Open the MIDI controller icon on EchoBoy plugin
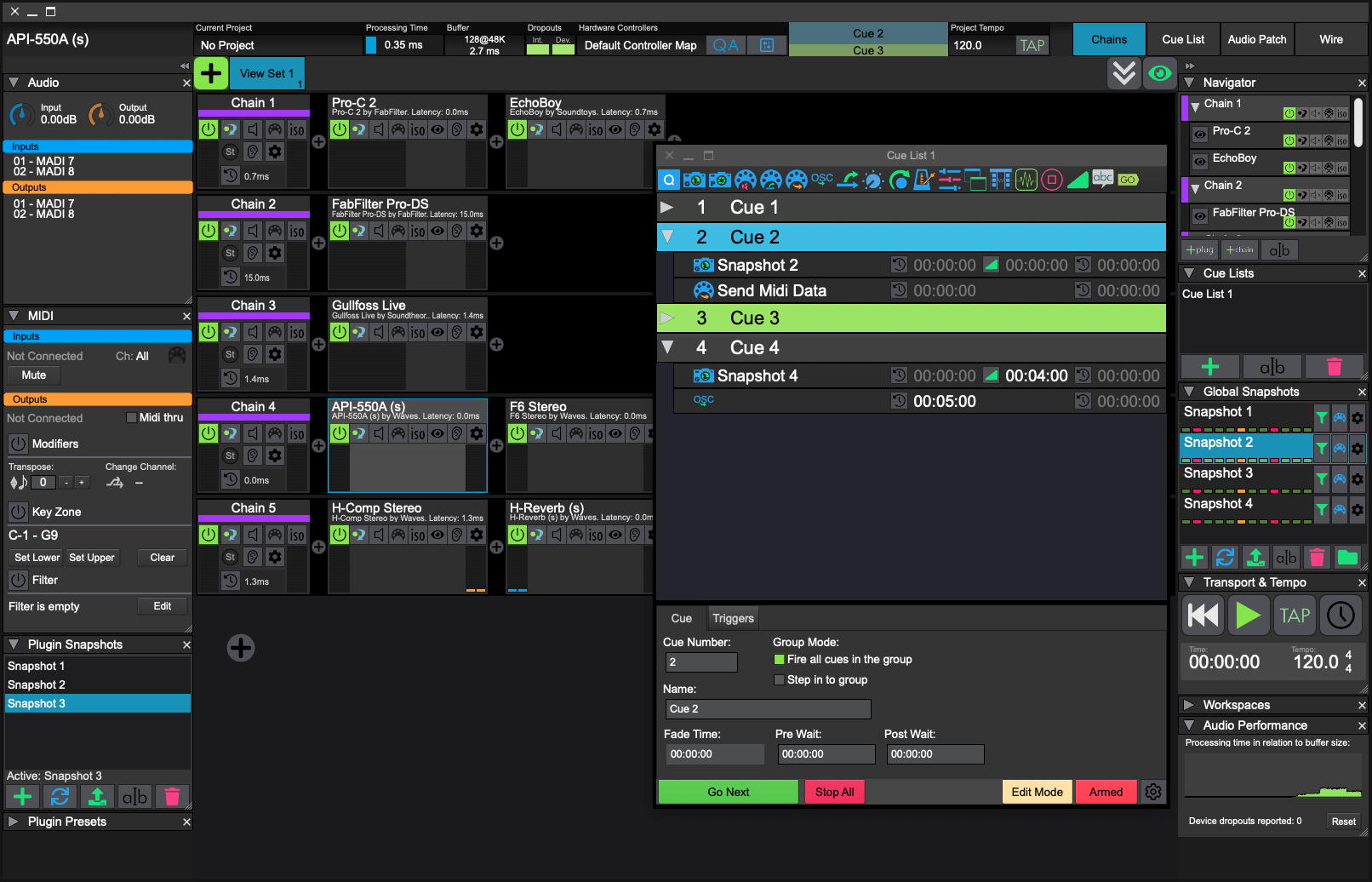The image size is (1372, 882). click(x=576, y=129)
